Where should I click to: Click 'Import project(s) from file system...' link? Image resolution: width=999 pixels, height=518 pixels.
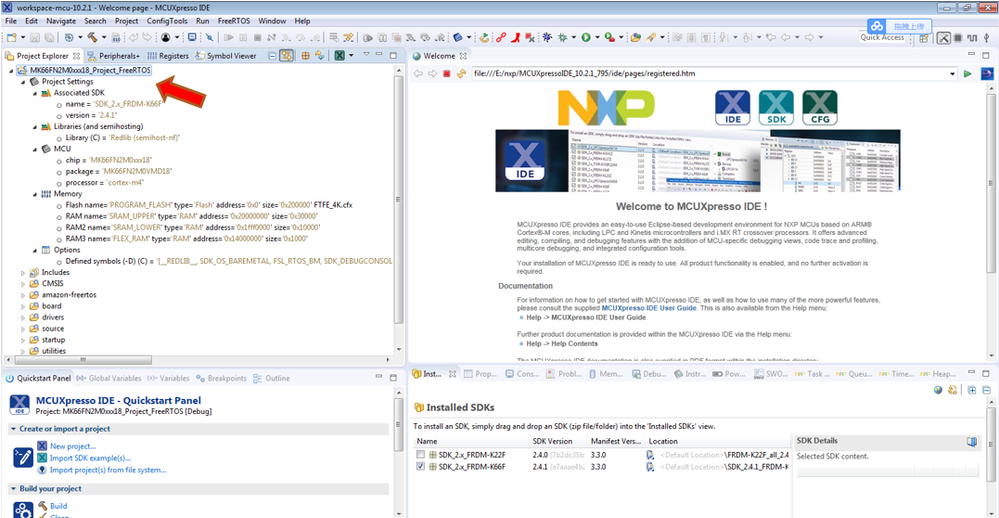[x=108, y=470]
